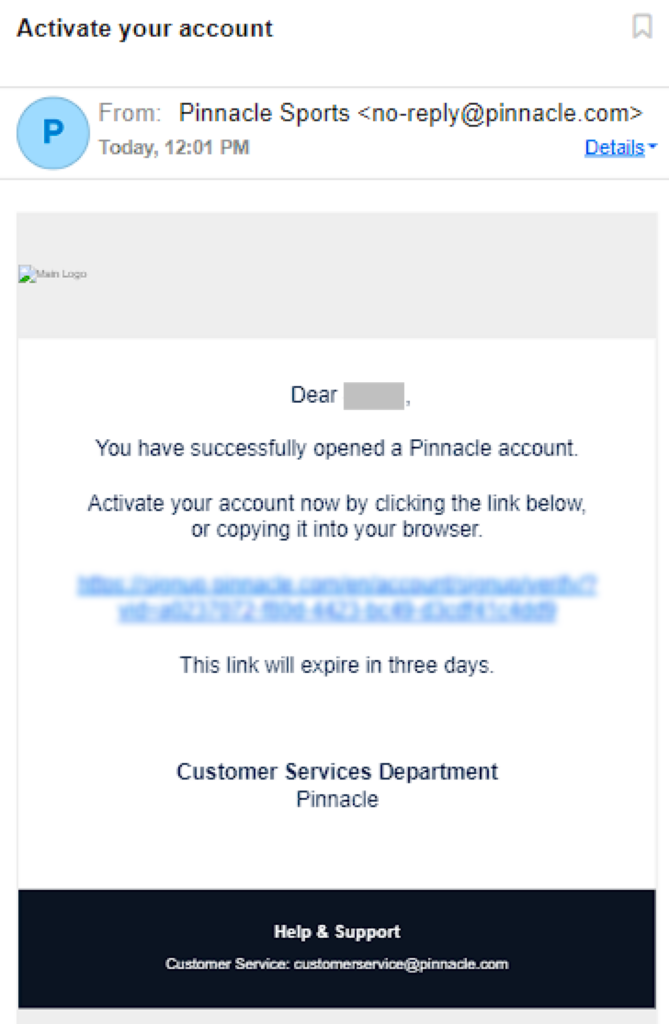Viewport: 669px width, 1024px height.
Task: Click the caret next to Details
Action: [x=651, y=147]
